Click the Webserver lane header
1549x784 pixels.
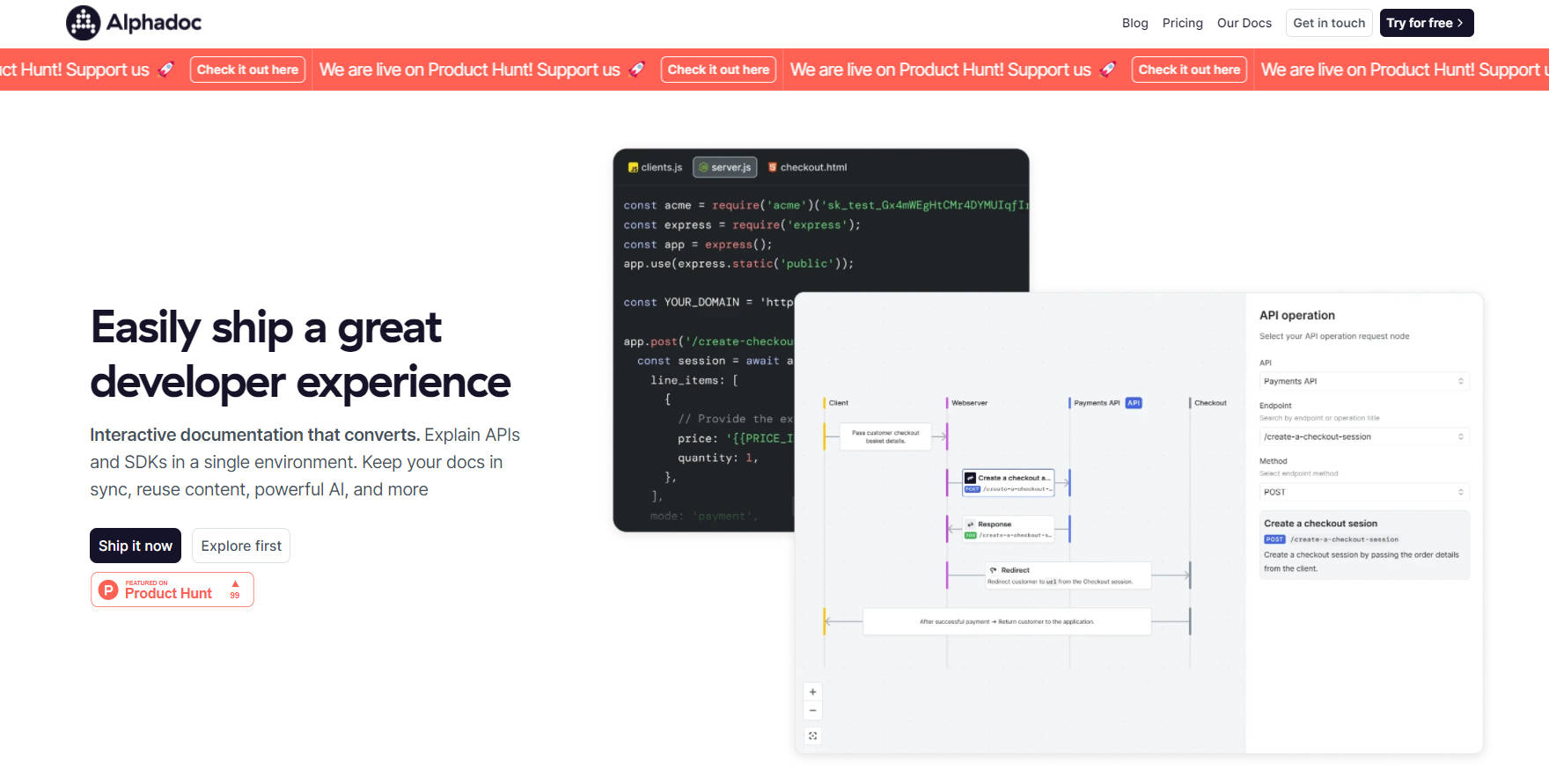pos(968,403)
